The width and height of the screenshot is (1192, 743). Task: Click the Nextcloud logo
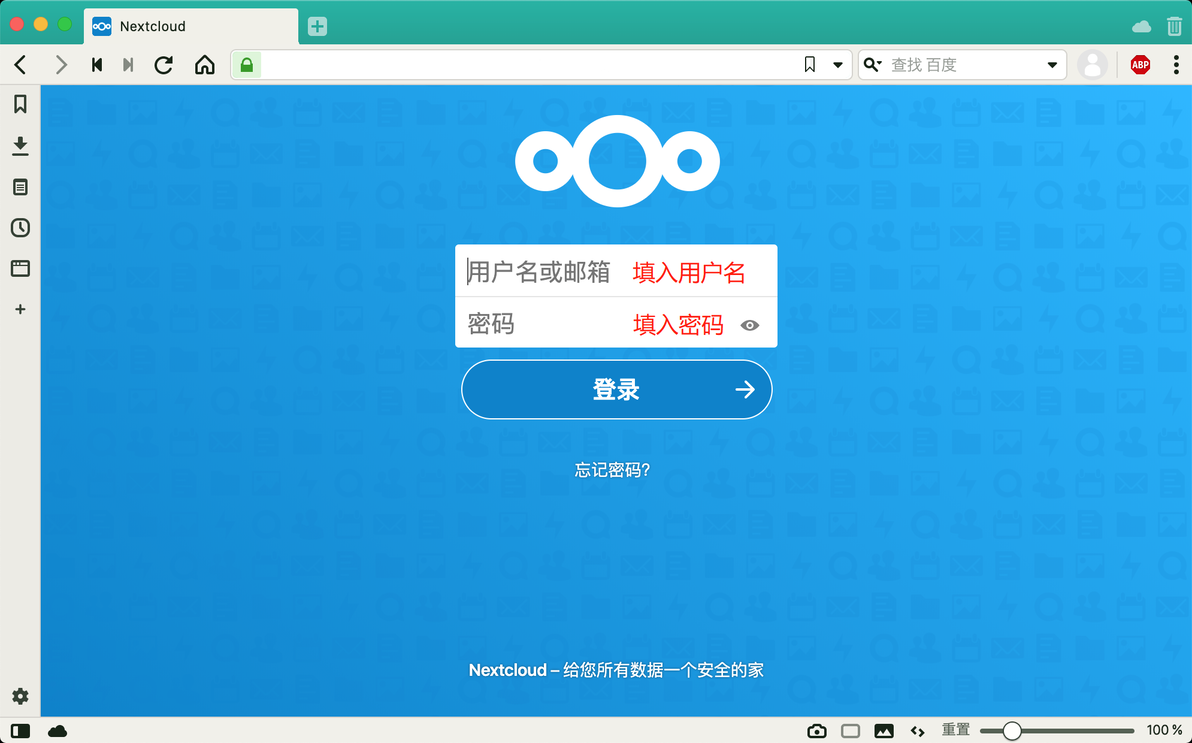pyautogui.click(x=617, y=160)
